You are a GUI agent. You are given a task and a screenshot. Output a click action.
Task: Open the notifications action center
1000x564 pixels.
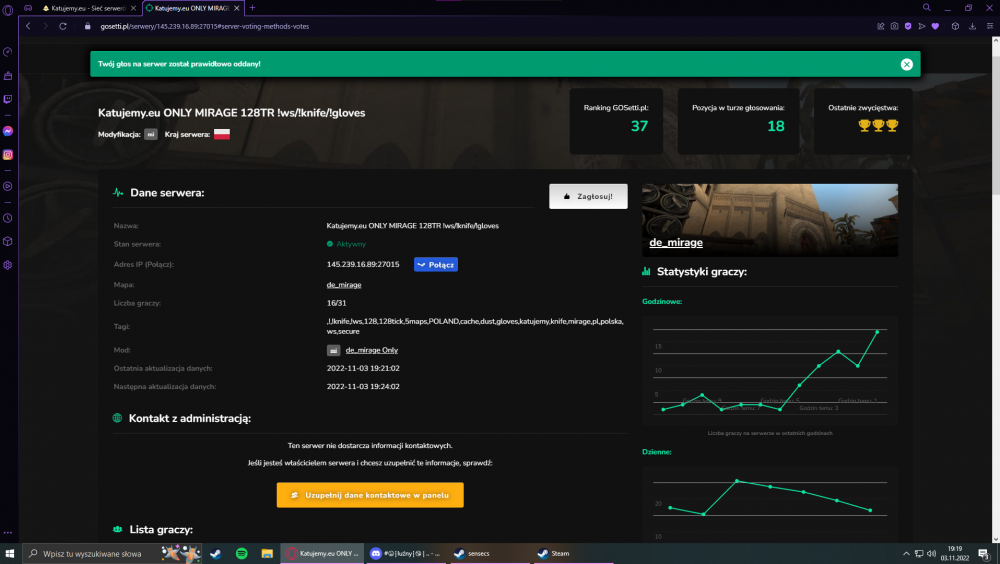tap(984, 554)
